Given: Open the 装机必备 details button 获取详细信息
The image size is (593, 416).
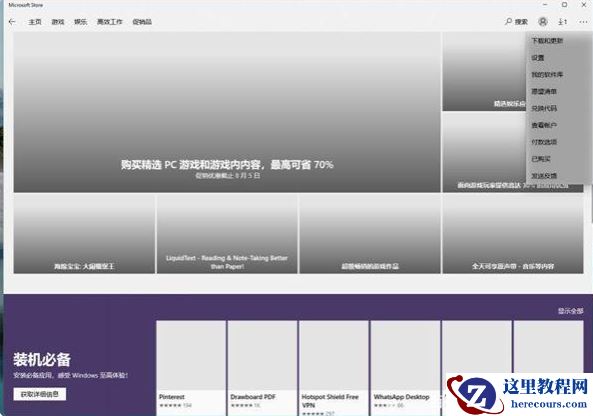Looking at the screenshot, I should [x=40, y=394].
